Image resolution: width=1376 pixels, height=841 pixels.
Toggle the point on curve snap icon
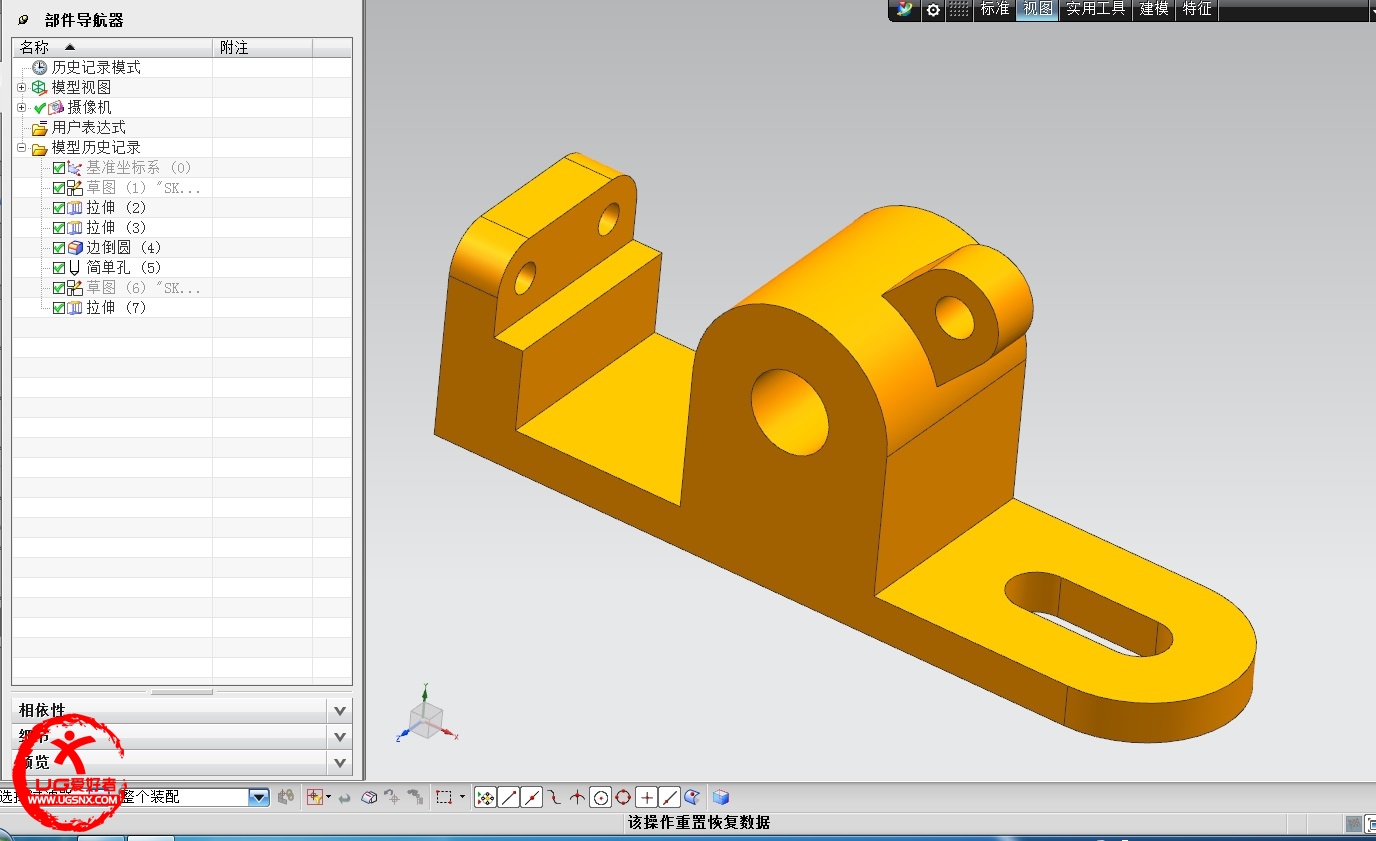click(x=670, y=797)
